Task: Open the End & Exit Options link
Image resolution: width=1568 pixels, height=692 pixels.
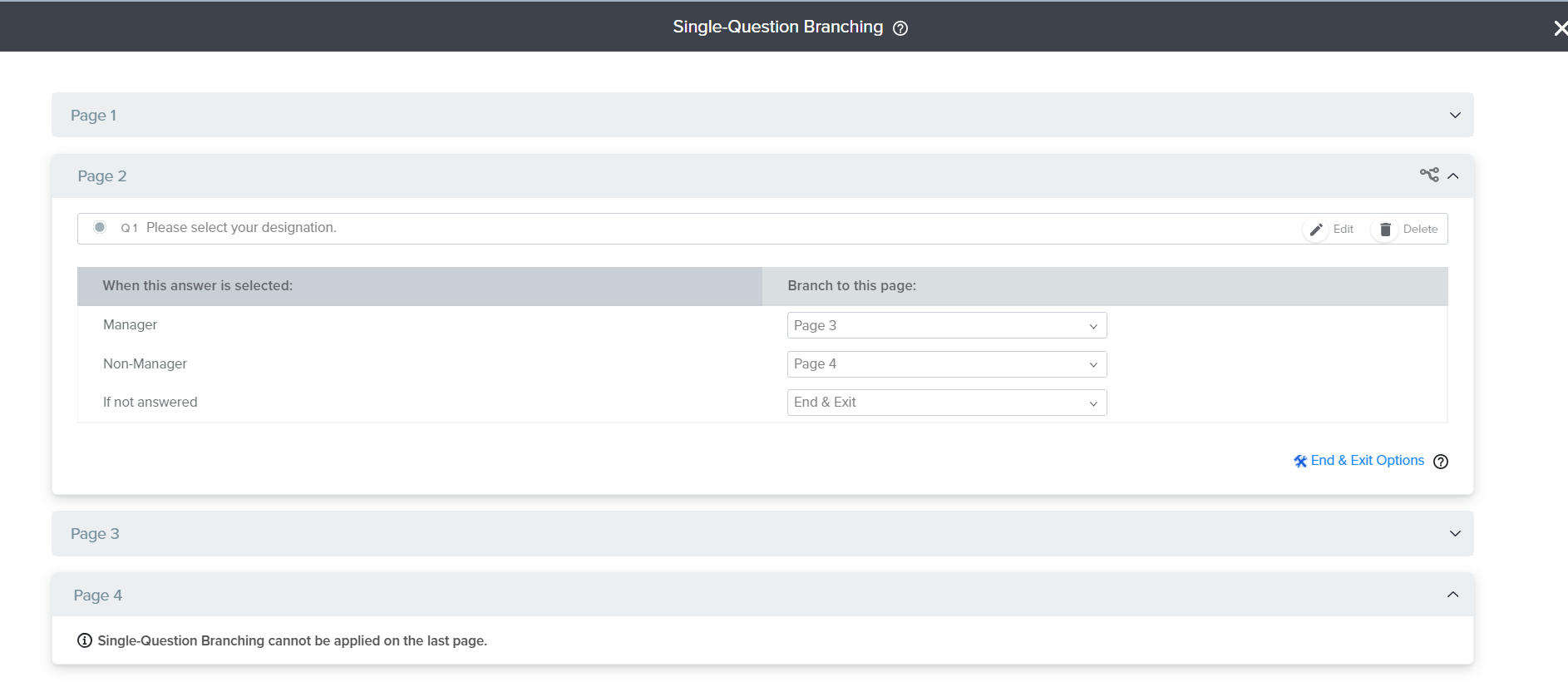Action: (1367, 461)
